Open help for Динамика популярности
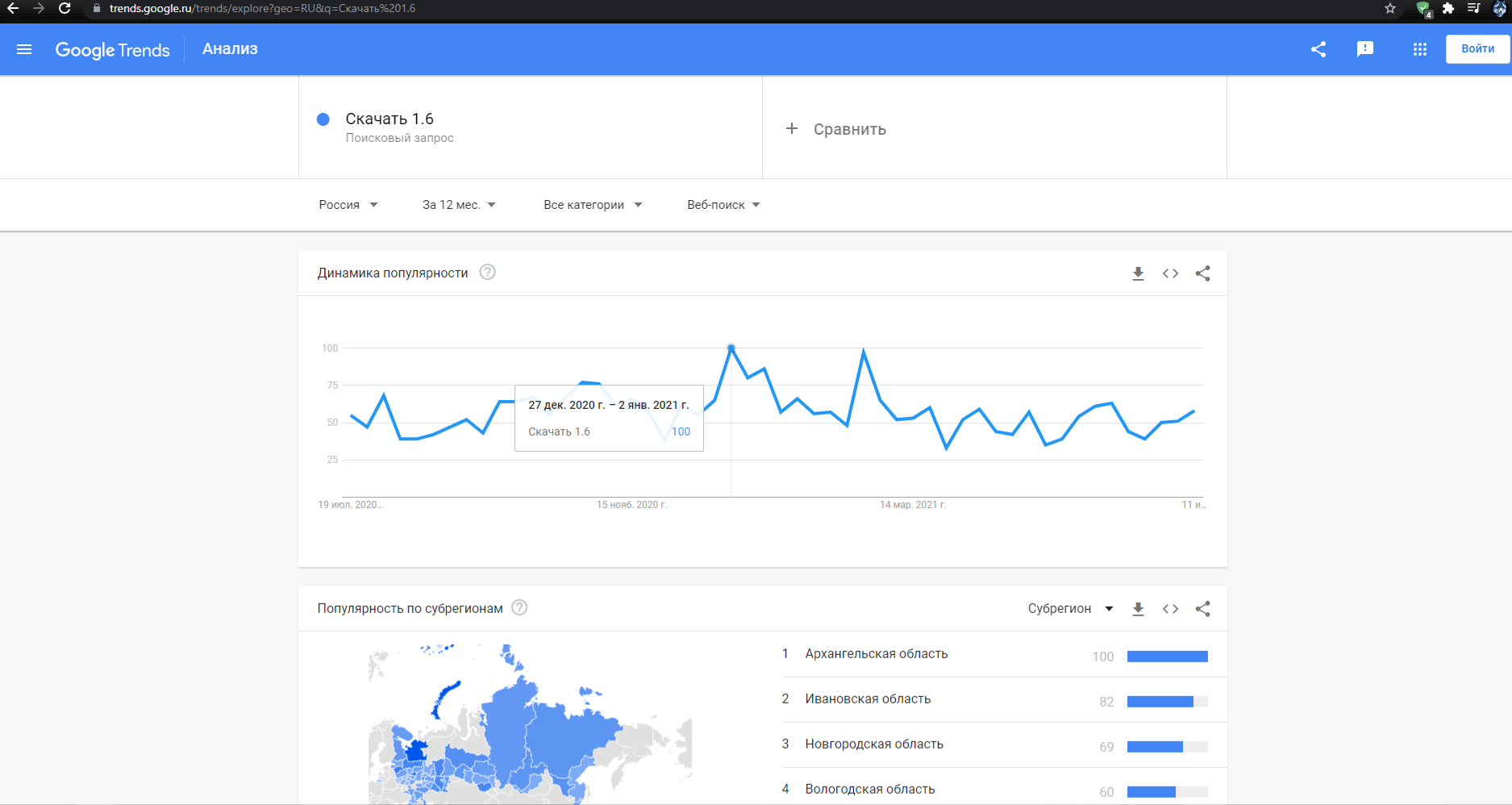1512x805 pixels. tap(487, 272)
